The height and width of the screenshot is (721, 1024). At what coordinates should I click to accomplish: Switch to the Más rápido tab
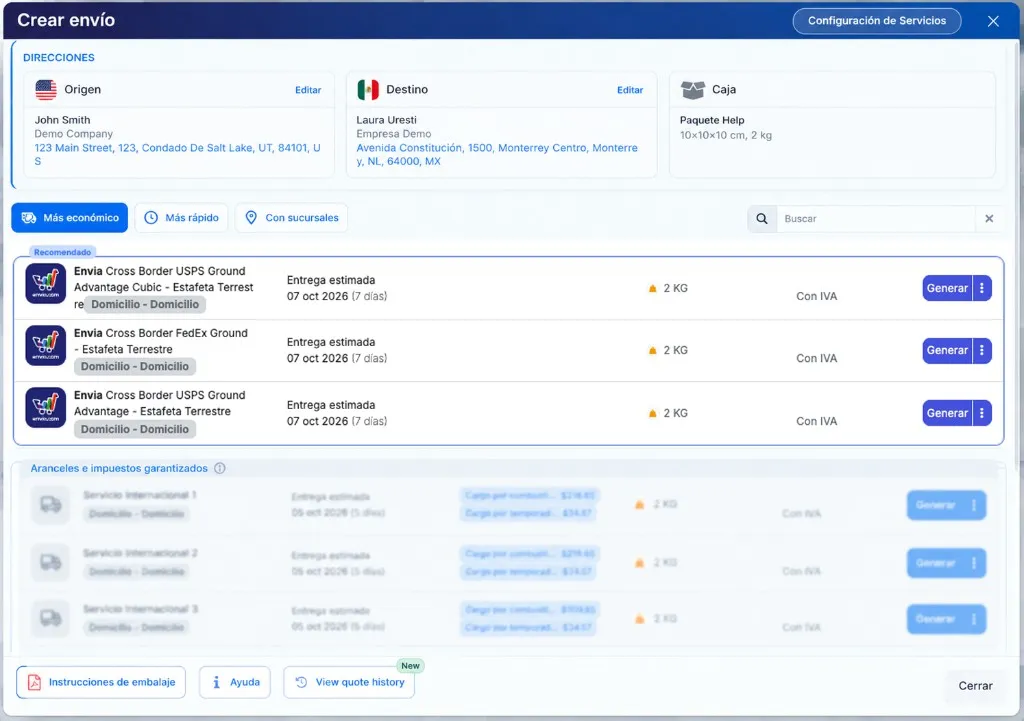pos(182,217)
